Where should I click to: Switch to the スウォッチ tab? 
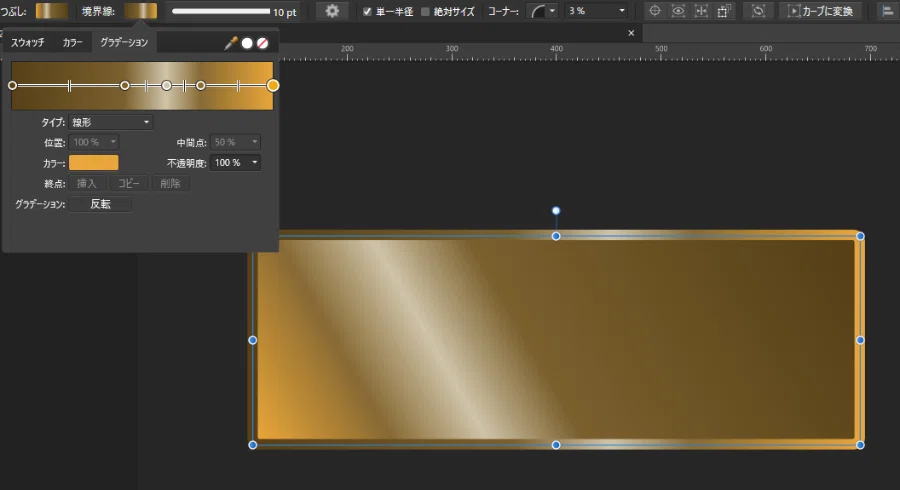(x=28, y=42)
